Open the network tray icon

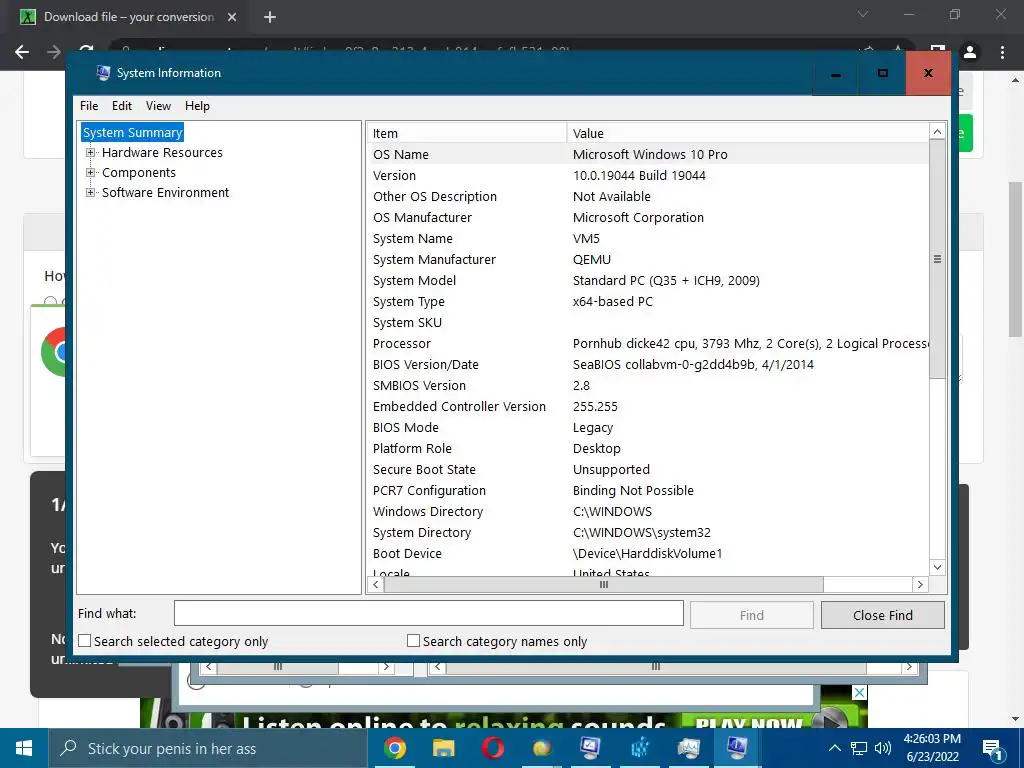pos(859,748)
